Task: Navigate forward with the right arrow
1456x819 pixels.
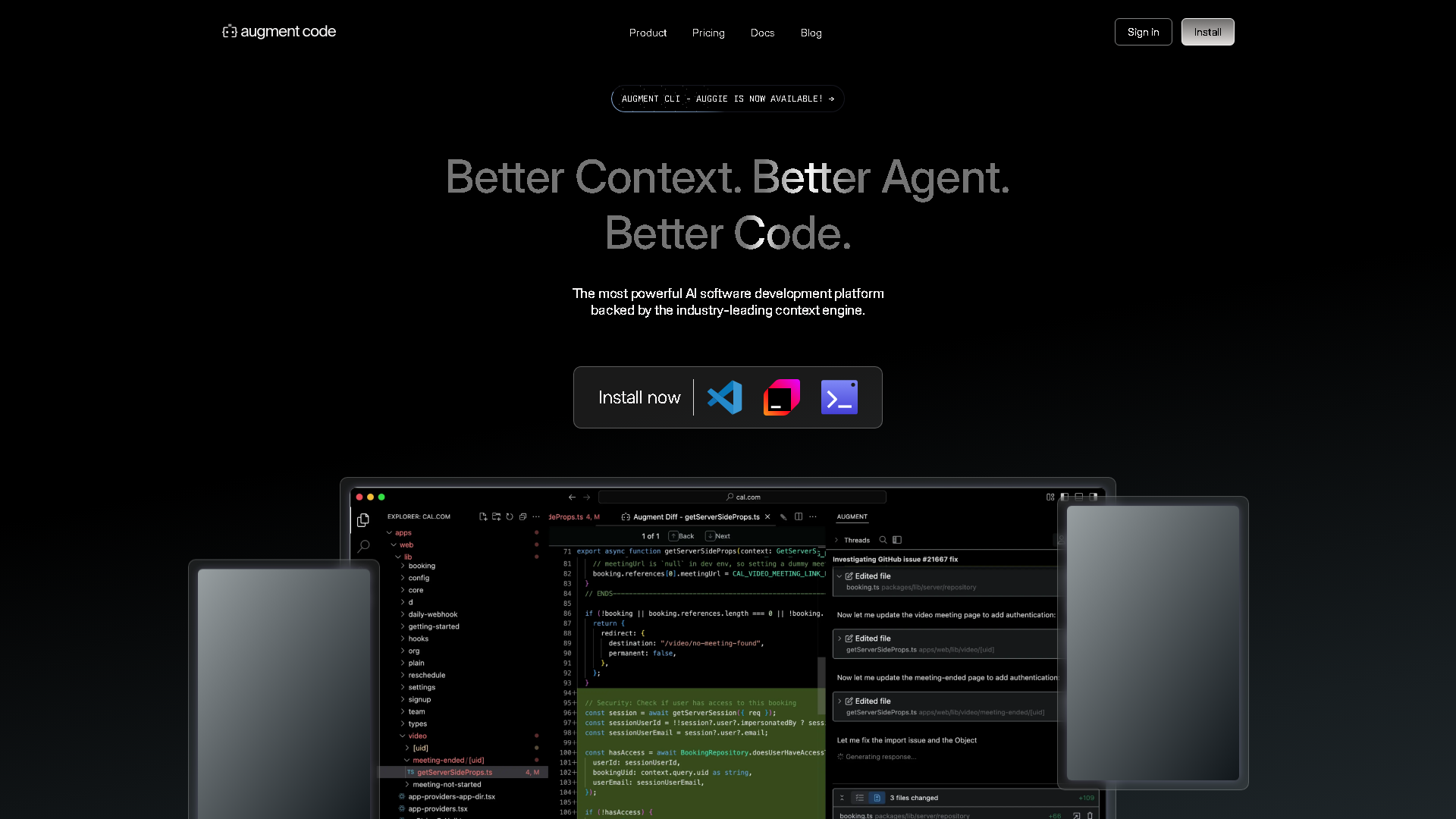Action: 586,497
